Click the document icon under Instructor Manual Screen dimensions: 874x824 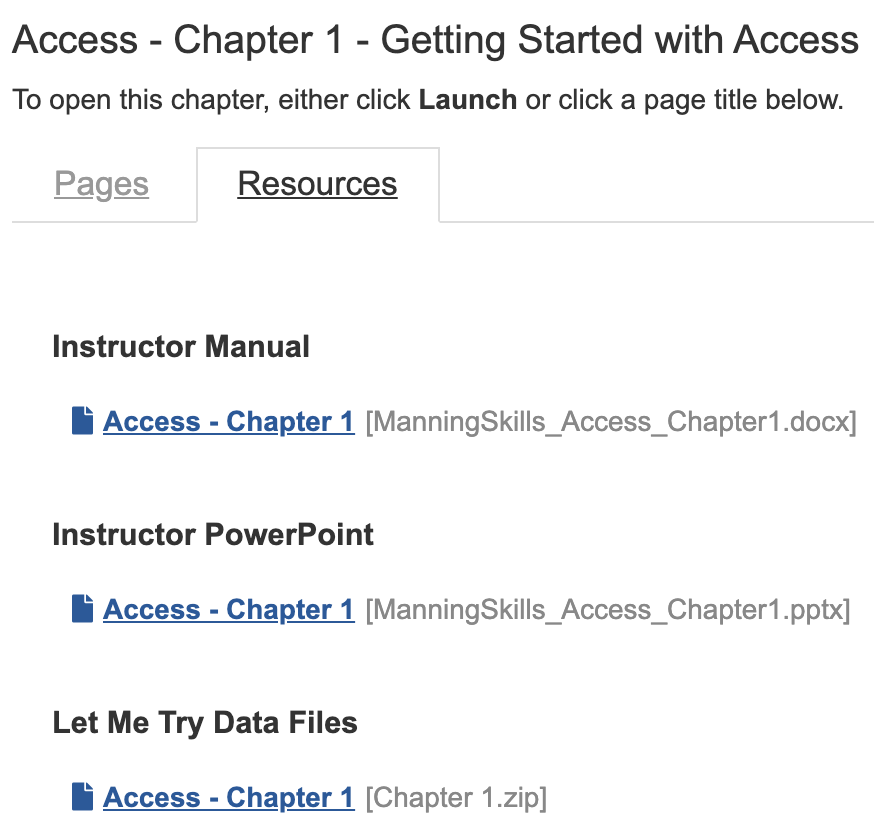tap(82, 420)
